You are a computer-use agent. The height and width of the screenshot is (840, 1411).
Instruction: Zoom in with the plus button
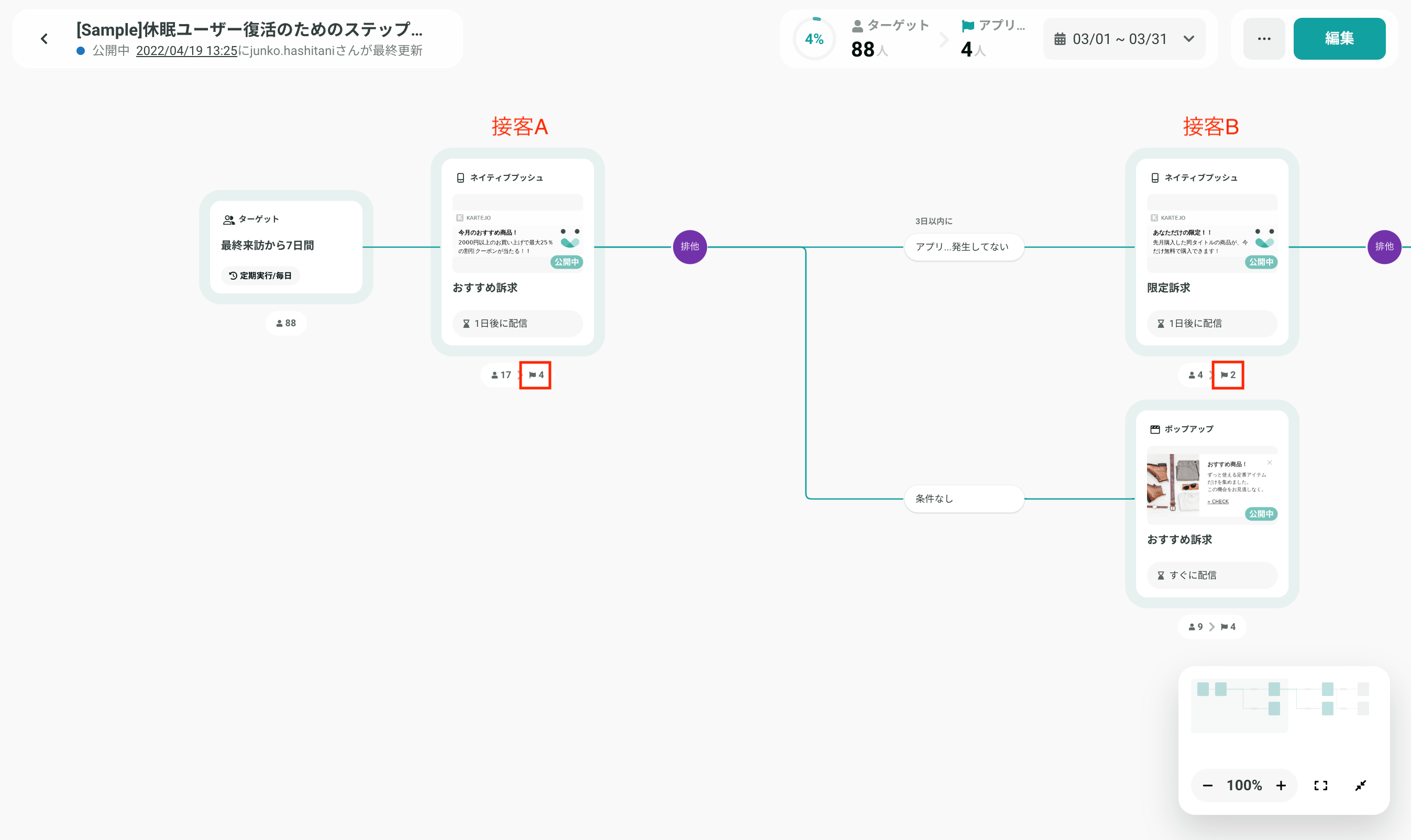(1281, 786)
